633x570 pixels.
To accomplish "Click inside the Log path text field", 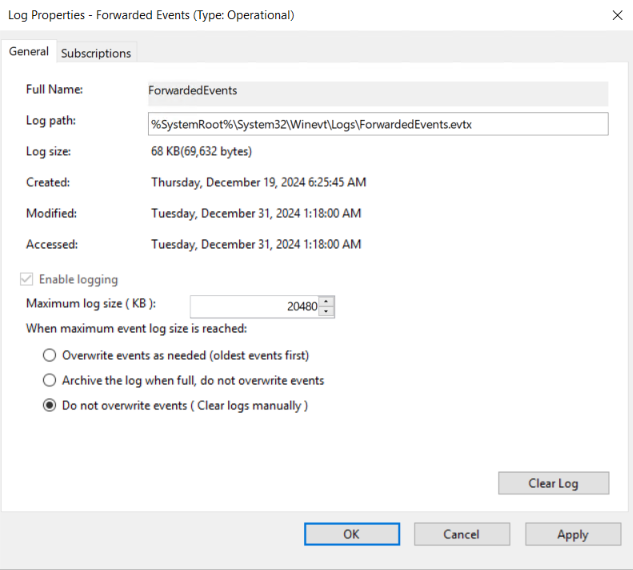I will coord(377,123).
